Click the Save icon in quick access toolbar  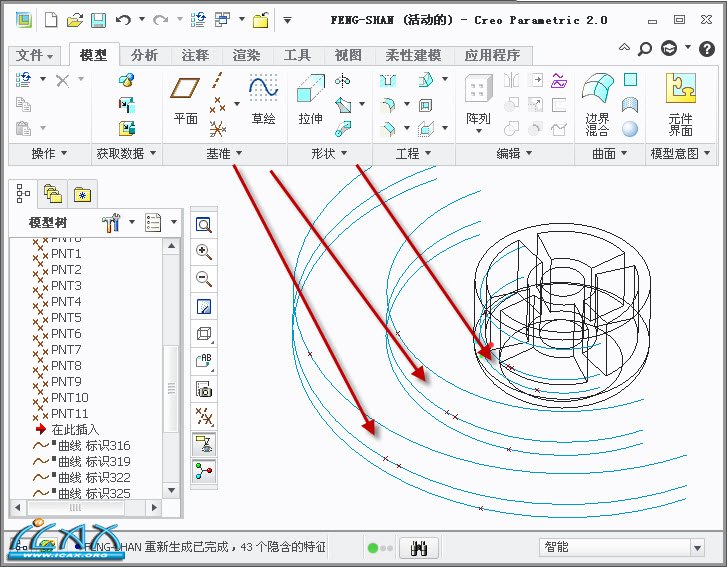(x=98, y=20)
